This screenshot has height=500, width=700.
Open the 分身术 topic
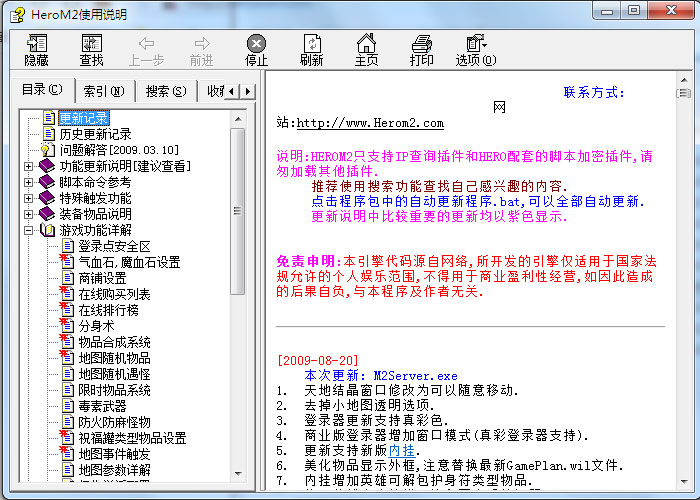[x=96, y=326]
